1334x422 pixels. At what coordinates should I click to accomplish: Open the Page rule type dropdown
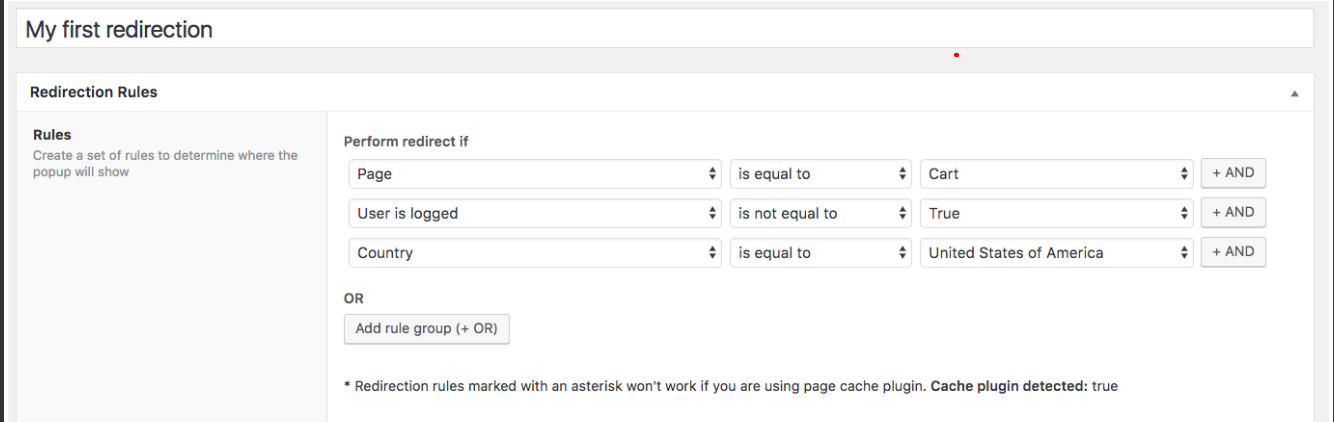click(535, 174)
